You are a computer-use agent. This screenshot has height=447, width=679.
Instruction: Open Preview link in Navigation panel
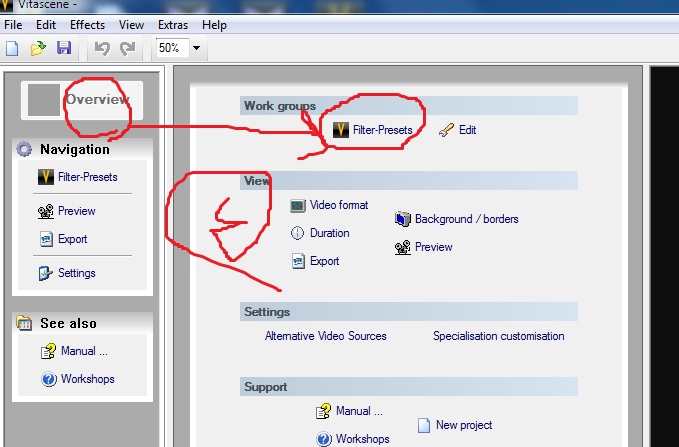[x=77, y=211]
